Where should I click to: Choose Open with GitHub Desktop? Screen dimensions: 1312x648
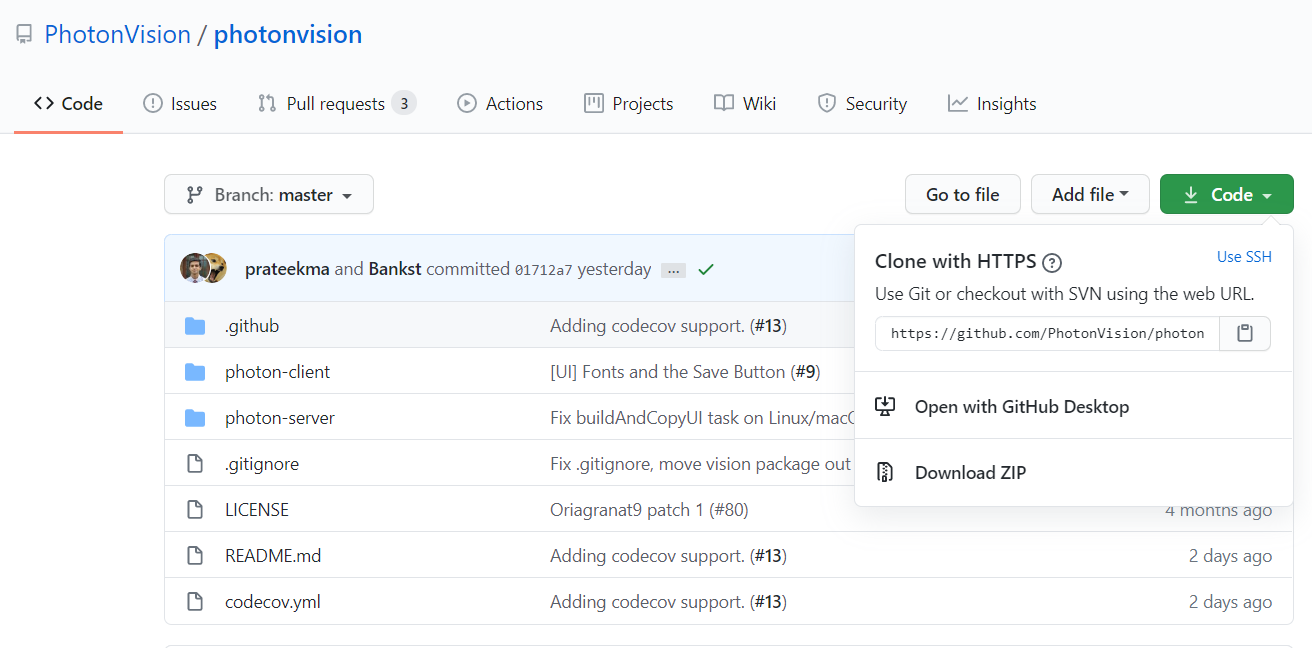(1021, 407)
